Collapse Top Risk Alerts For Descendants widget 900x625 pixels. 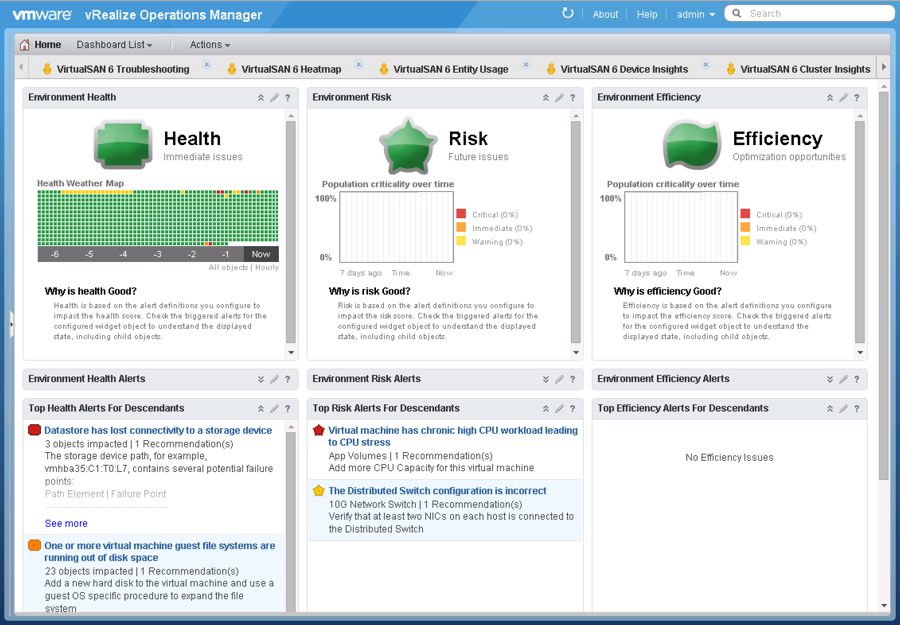(x=545, y=409)
